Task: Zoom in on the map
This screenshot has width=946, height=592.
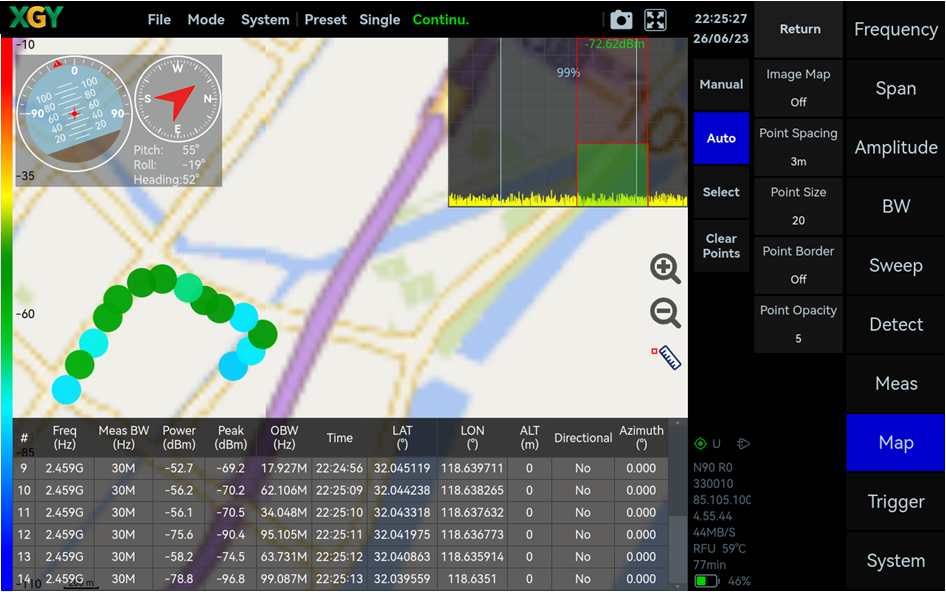Action: [x=665, y=268]
